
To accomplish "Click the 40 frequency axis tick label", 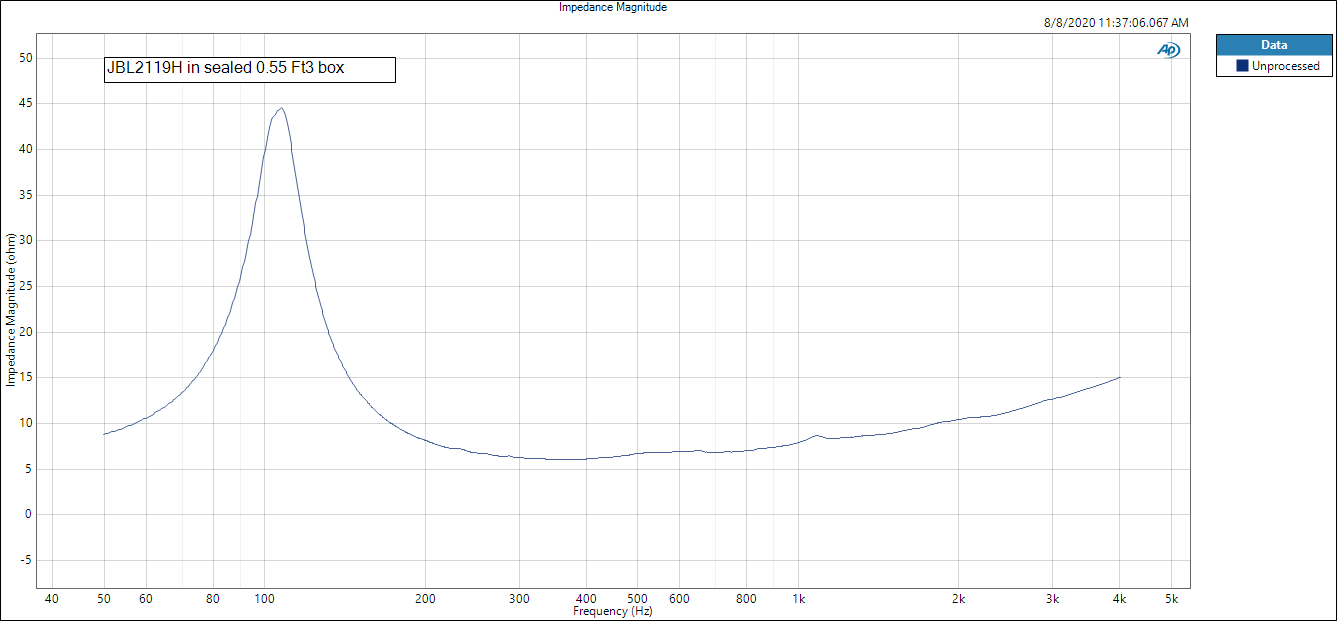I will pyautogui.click(x=52, y=599).
